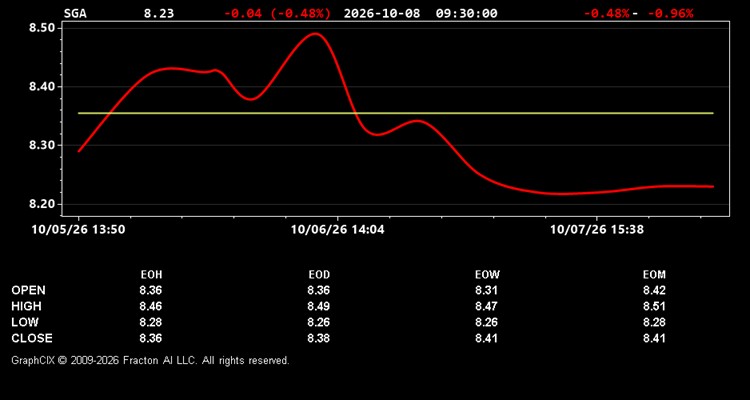The width and height of the screenshot is (750, 400).
Task: Click the EOH column header
Action: click(151, 275)
